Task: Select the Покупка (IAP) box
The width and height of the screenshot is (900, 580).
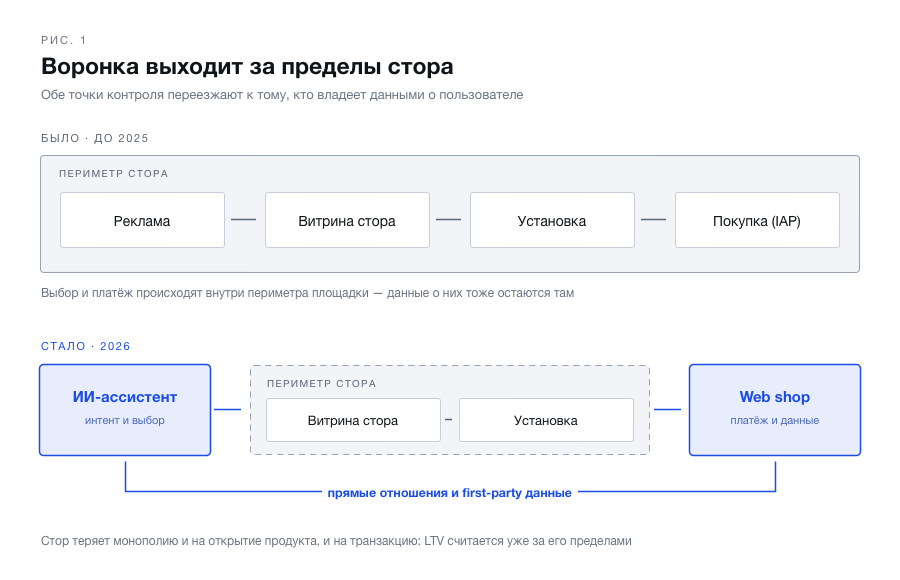Action: [757, 220]
